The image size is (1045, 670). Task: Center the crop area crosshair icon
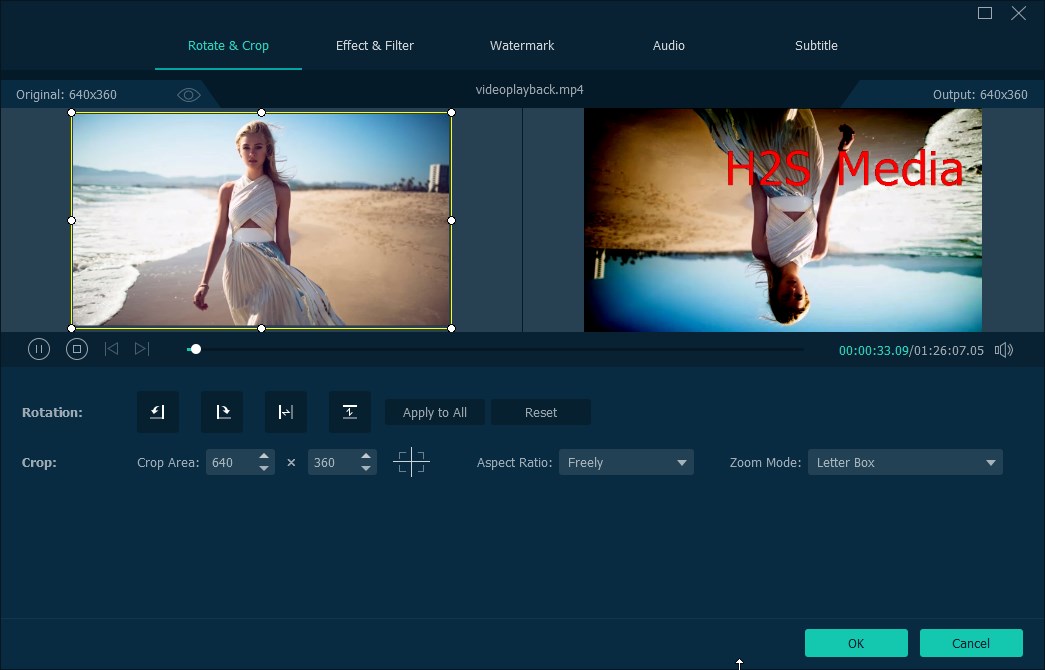(411, 462)
